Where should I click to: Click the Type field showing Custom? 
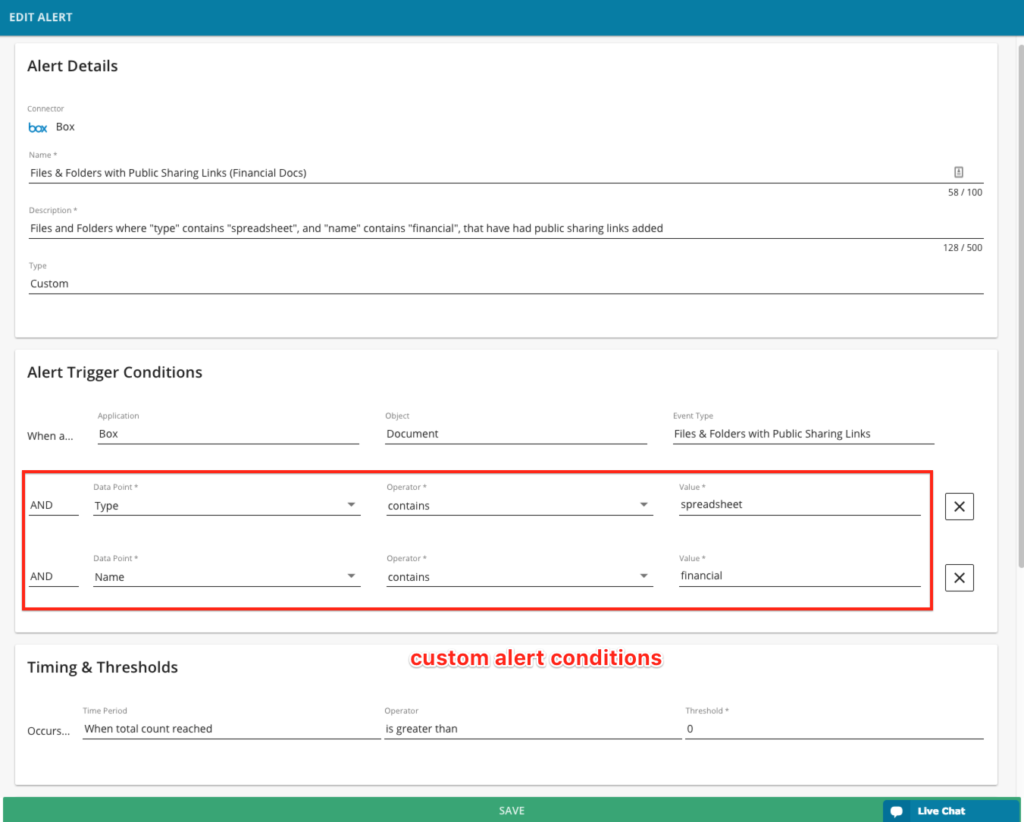505,284
